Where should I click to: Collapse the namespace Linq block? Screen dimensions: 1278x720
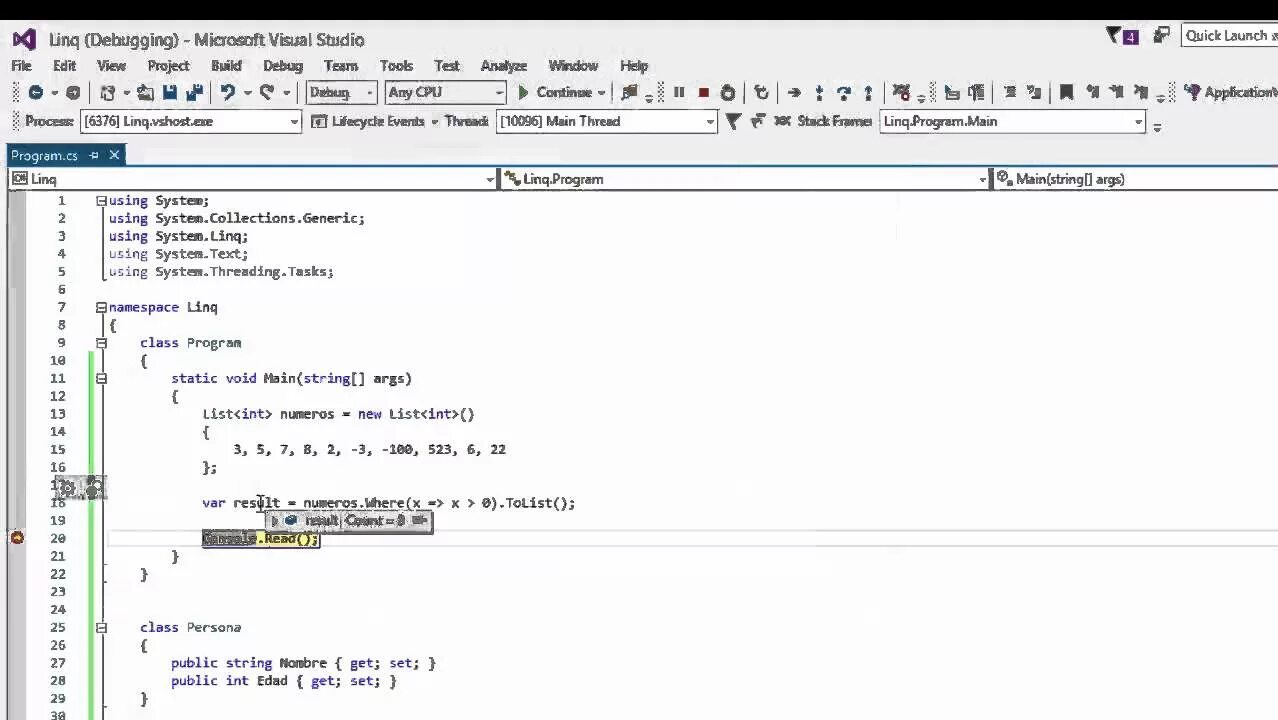pyautogui.click(x=101, y=307)
